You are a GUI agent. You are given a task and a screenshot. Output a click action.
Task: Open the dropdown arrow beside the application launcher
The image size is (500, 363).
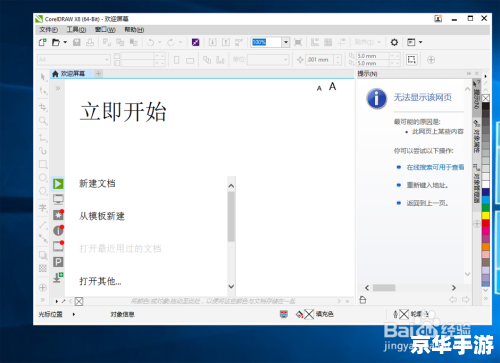coord(421,42)
